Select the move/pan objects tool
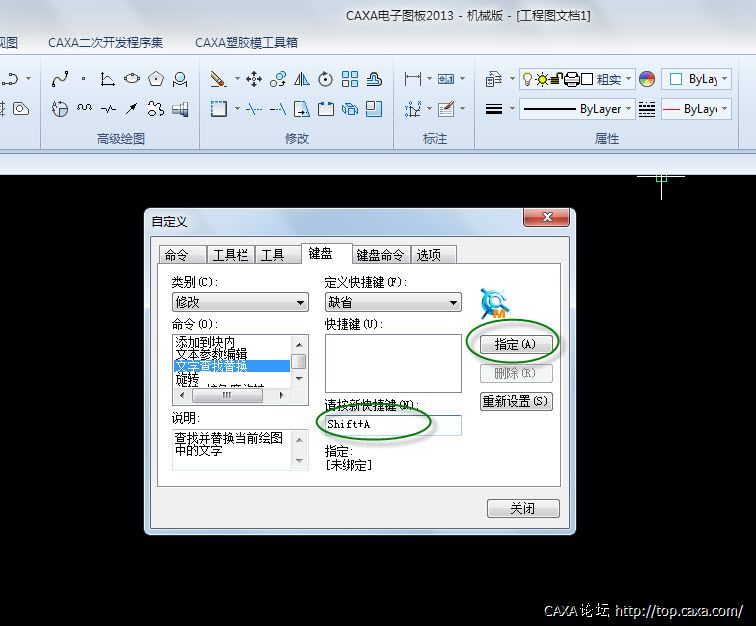Screen dimensions: 756x626 [x=254, y=79]
